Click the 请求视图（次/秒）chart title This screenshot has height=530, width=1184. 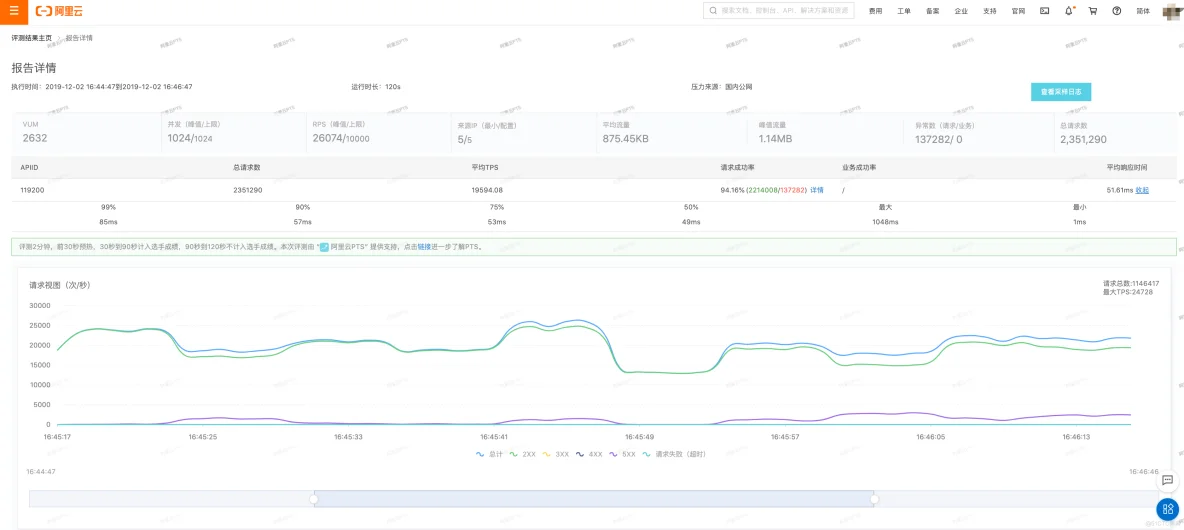pyautogui.click(x=60, y=285)
